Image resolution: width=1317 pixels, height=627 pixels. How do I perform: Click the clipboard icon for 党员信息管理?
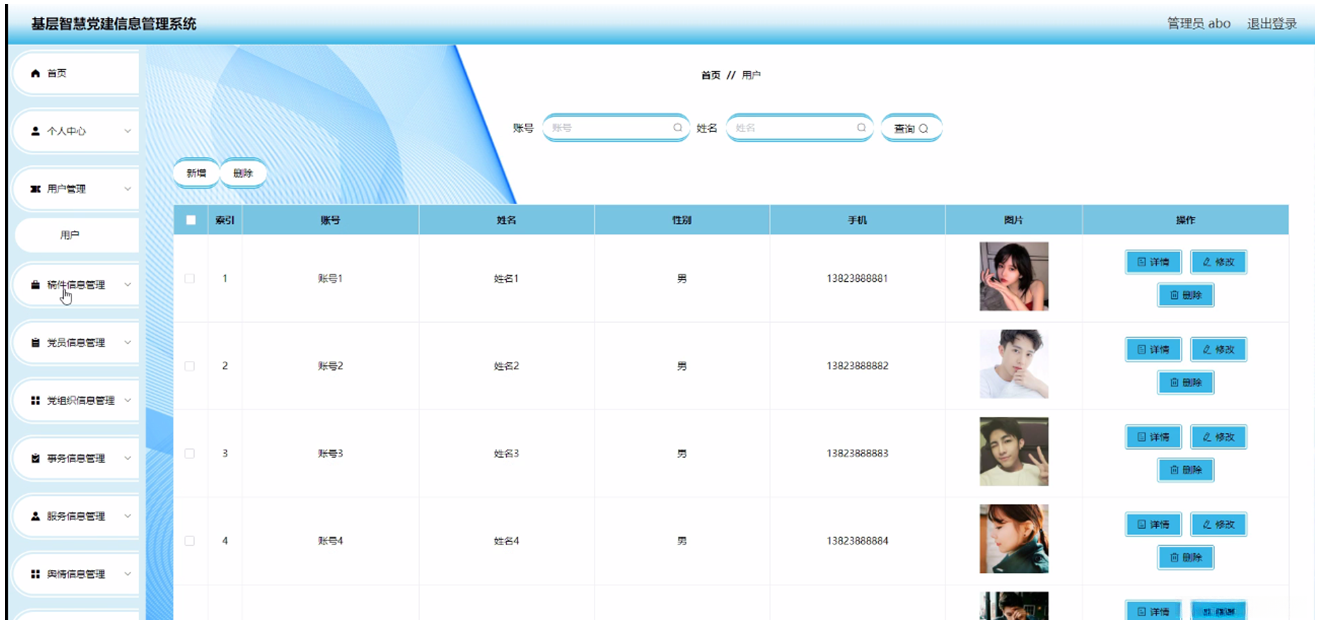[36, 343]
